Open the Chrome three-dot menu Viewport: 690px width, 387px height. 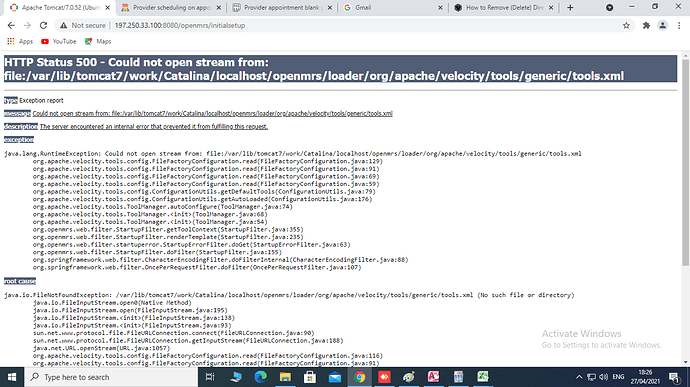[679, 26]
